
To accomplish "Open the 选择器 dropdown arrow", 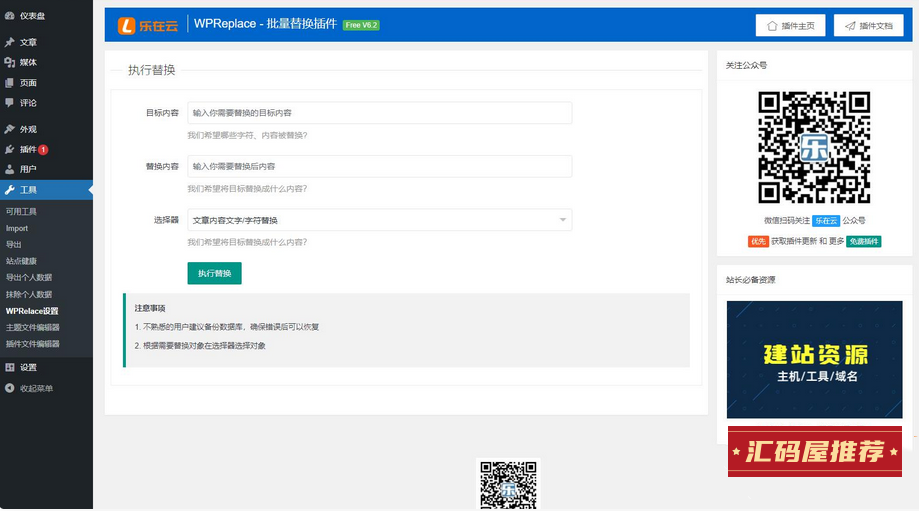I will pos(563,220).
